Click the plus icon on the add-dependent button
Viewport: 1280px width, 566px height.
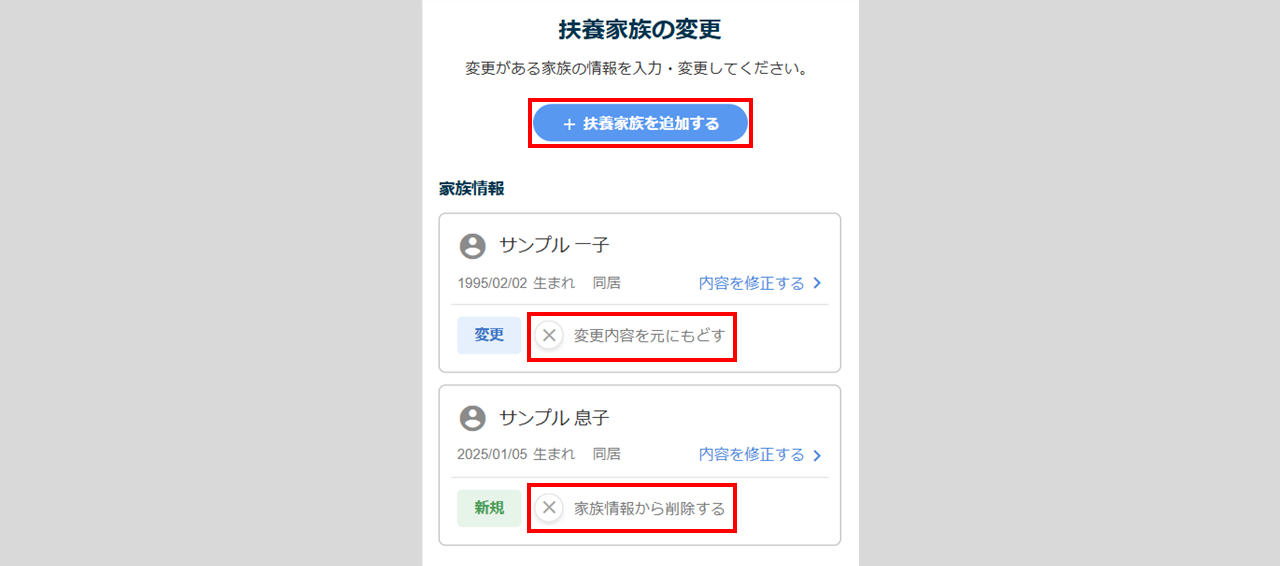[x=569, y=124]
